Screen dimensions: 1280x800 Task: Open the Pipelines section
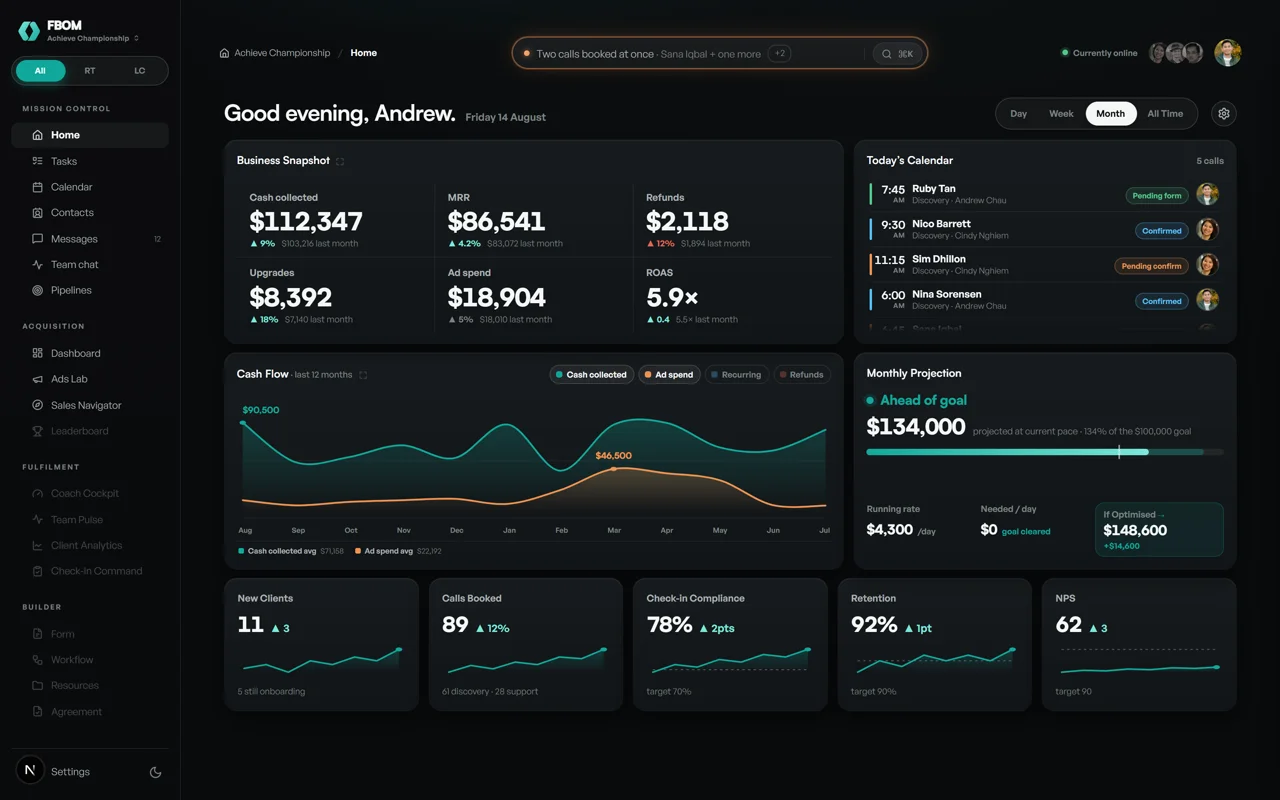point(90,291)
